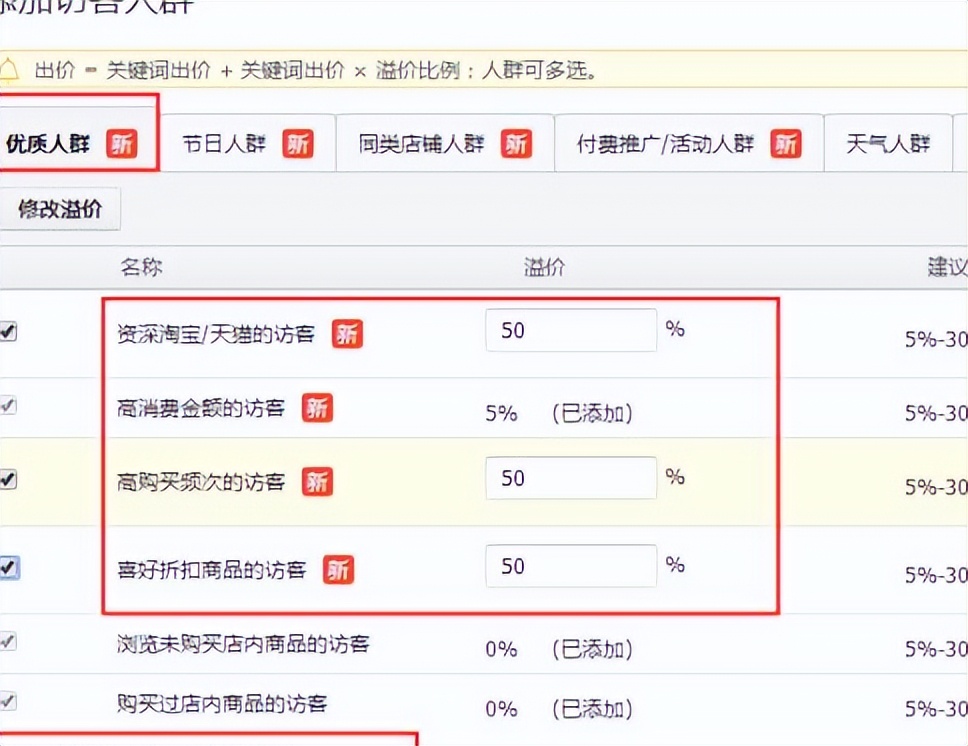The width and height of the screenshot is (968, 746).
Task: Click the 新 icon beside 喜好折扣商品的访客
Action: click(x=339, y=570)
